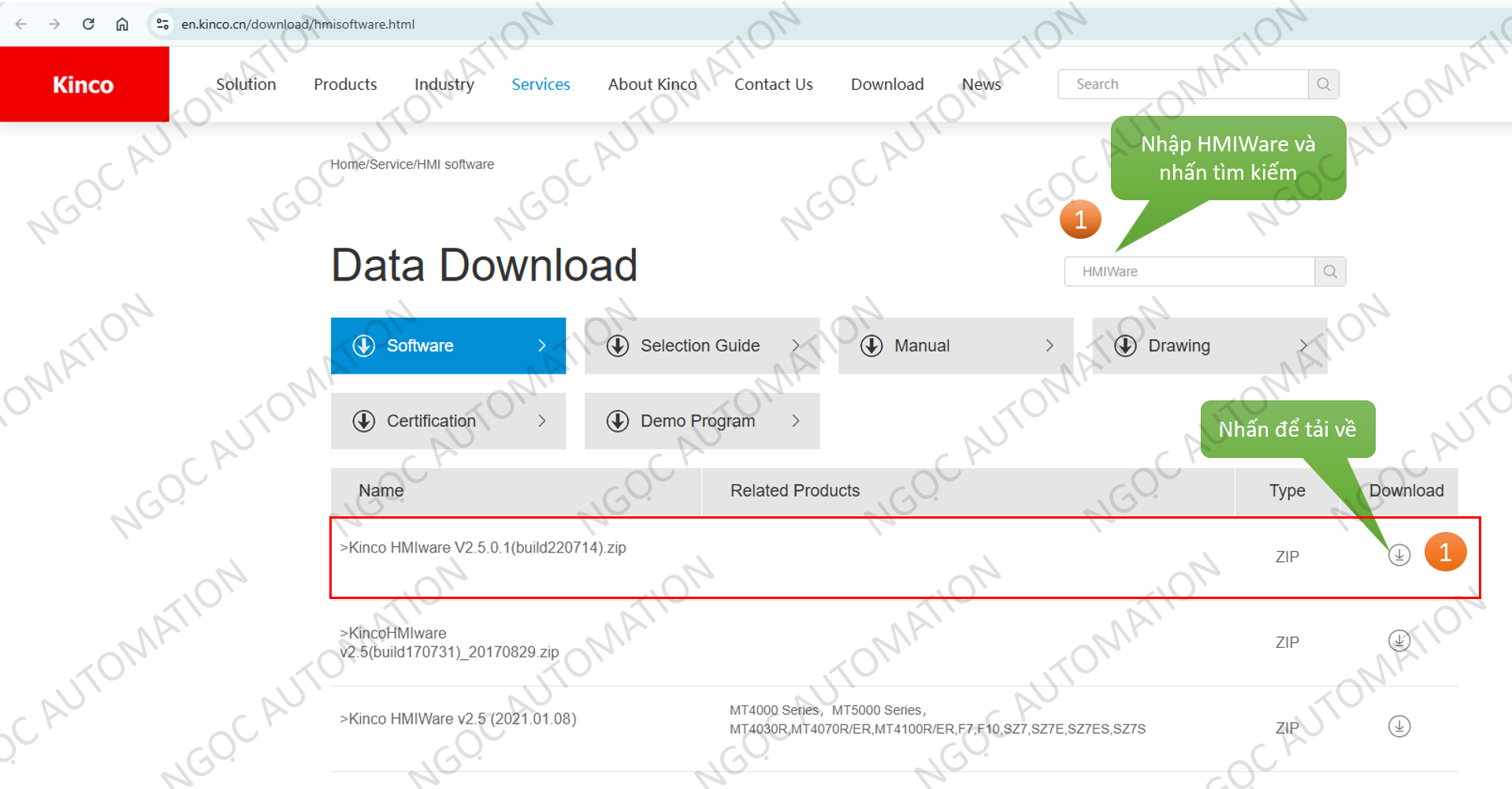Go to browser home page icon
Screen dimensions: 1512x789
122,24
